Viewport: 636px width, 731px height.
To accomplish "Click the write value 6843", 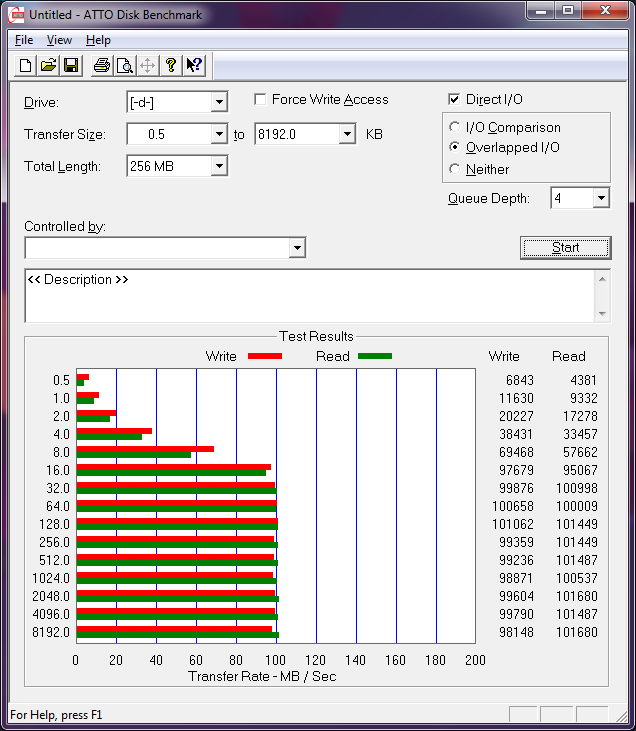I will click(x=519, y=380).
